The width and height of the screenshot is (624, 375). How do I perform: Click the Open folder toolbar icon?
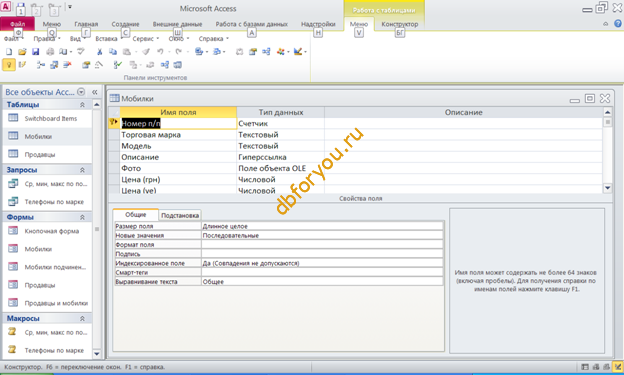22,52
